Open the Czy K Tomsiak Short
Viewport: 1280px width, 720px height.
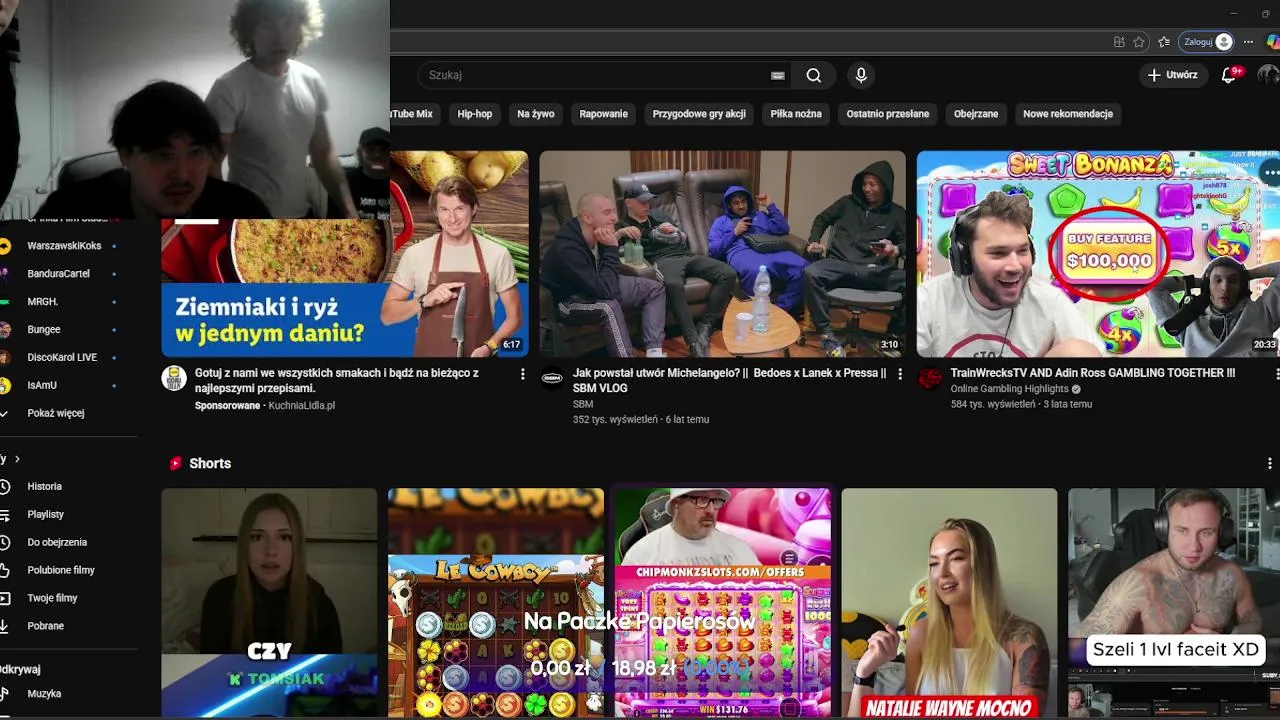269,603
